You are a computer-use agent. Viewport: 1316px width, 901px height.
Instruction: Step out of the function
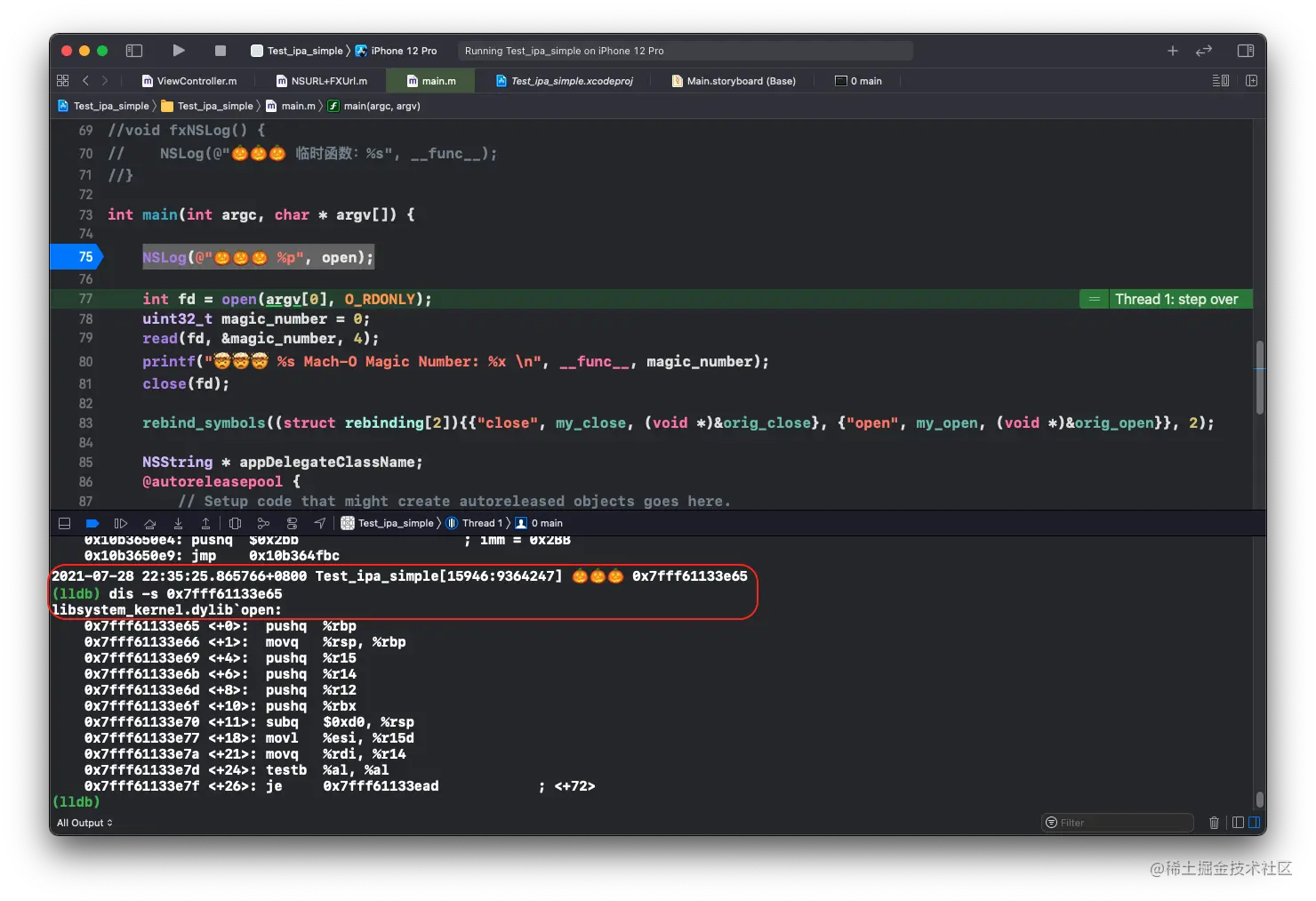205,523
